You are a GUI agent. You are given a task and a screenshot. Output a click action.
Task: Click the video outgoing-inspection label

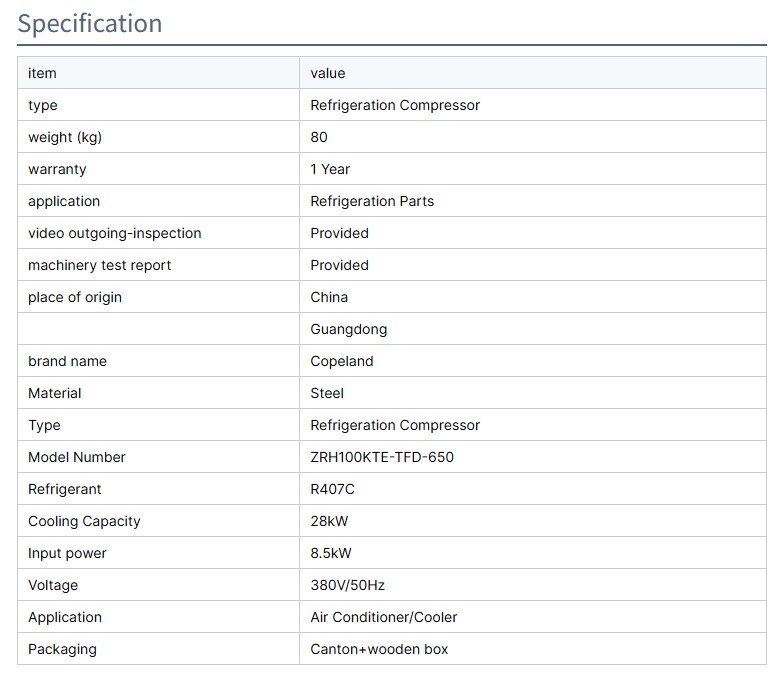115,233
